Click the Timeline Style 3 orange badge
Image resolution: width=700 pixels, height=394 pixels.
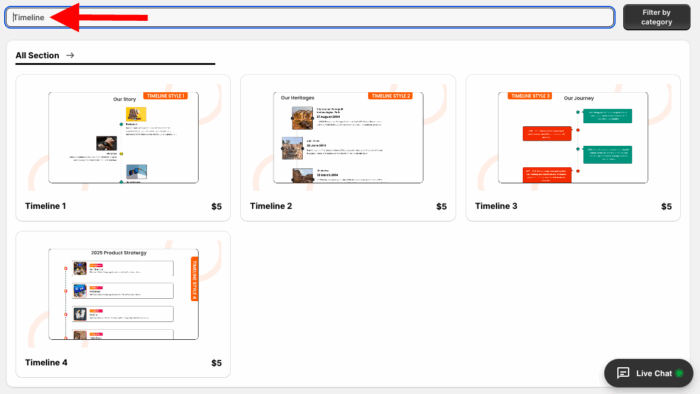pos(530,96)
